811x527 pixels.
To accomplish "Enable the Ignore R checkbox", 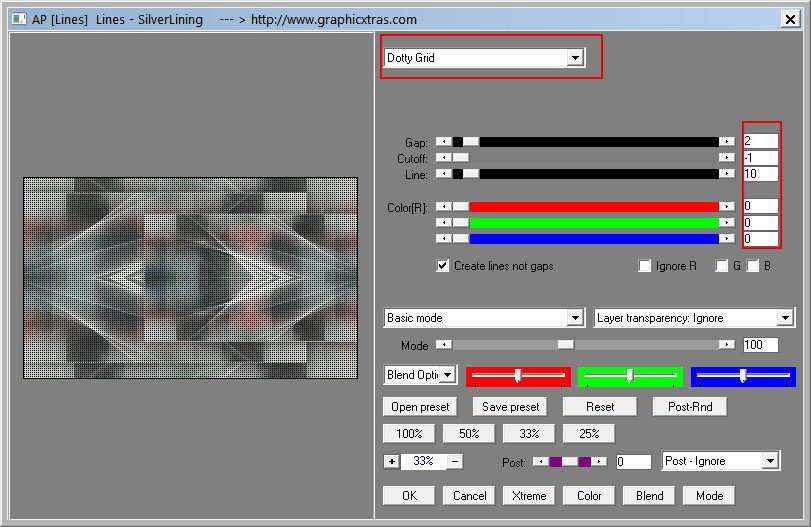I will click(645, 266).
